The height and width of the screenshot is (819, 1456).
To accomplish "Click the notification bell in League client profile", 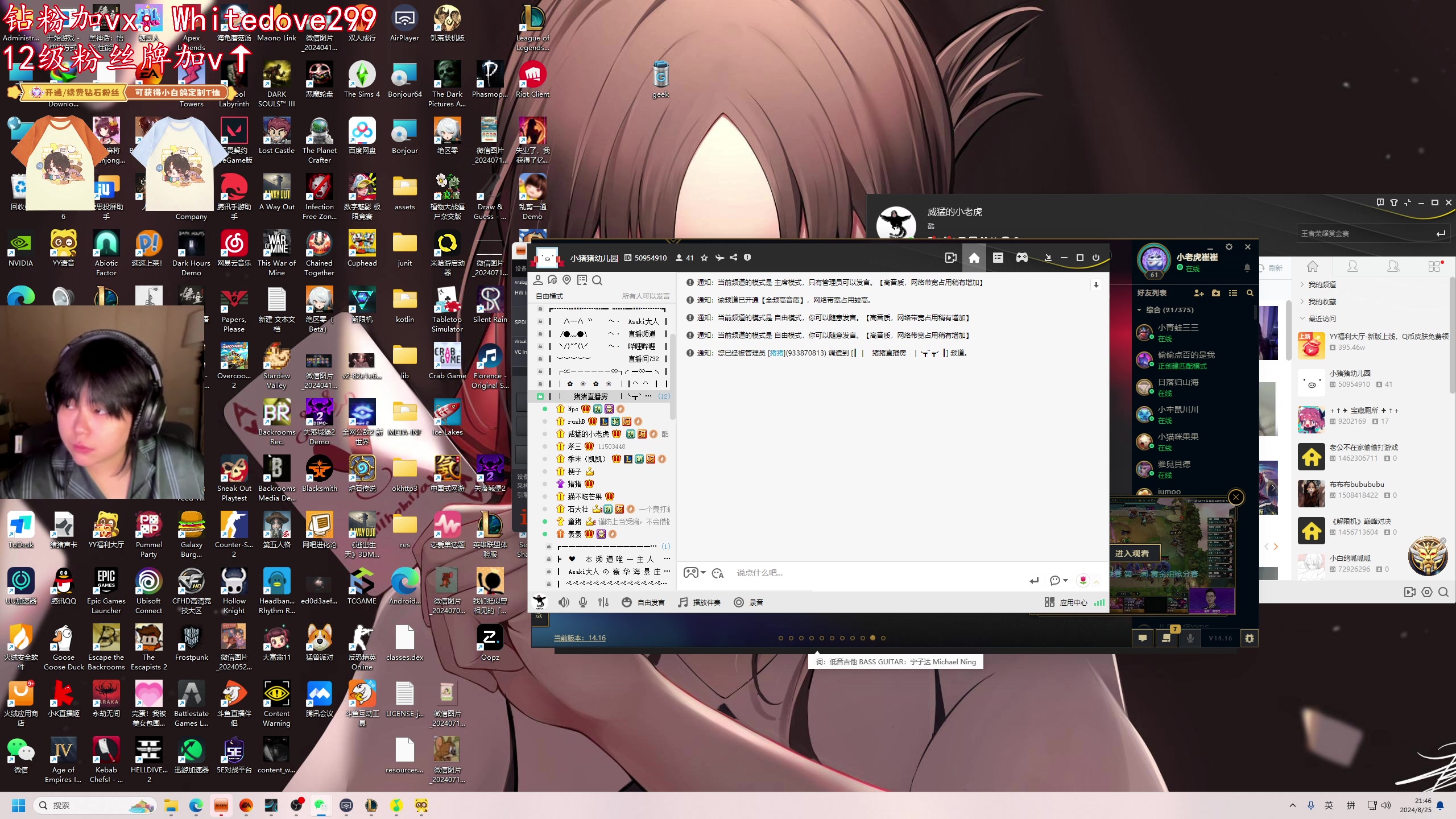I will tap(1247, 267).
